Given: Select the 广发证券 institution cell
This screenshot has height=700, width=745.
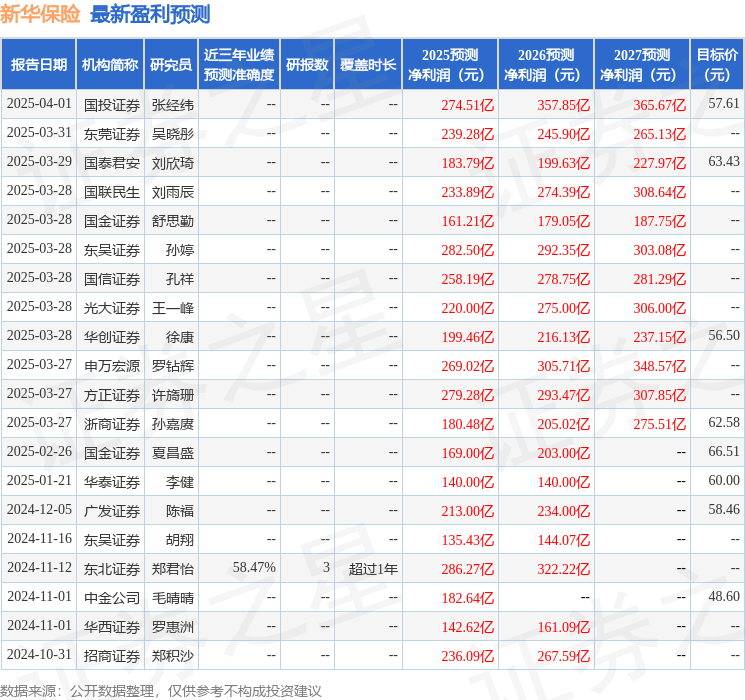Looking at the screenshot, I should coord(112,511).
